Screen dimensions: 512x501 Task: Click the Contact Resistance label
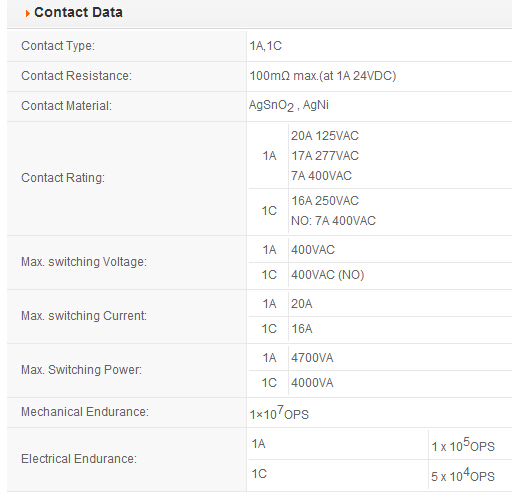[x=76, y=76]
